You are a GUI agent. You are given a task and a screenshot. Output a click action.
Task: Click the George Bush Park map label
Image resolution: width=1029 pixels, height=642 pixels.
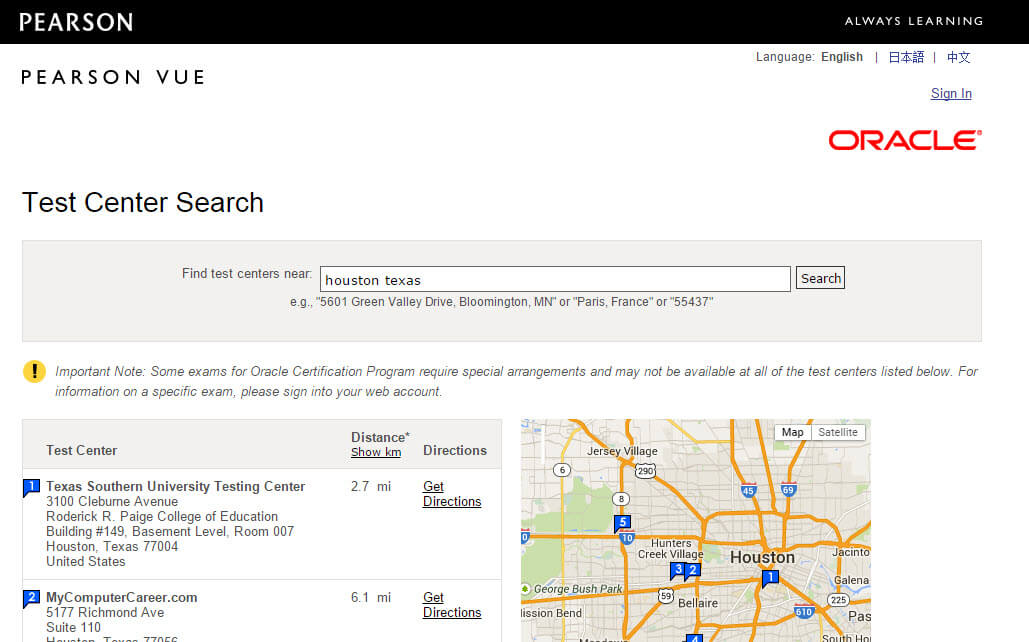[578, 589]
